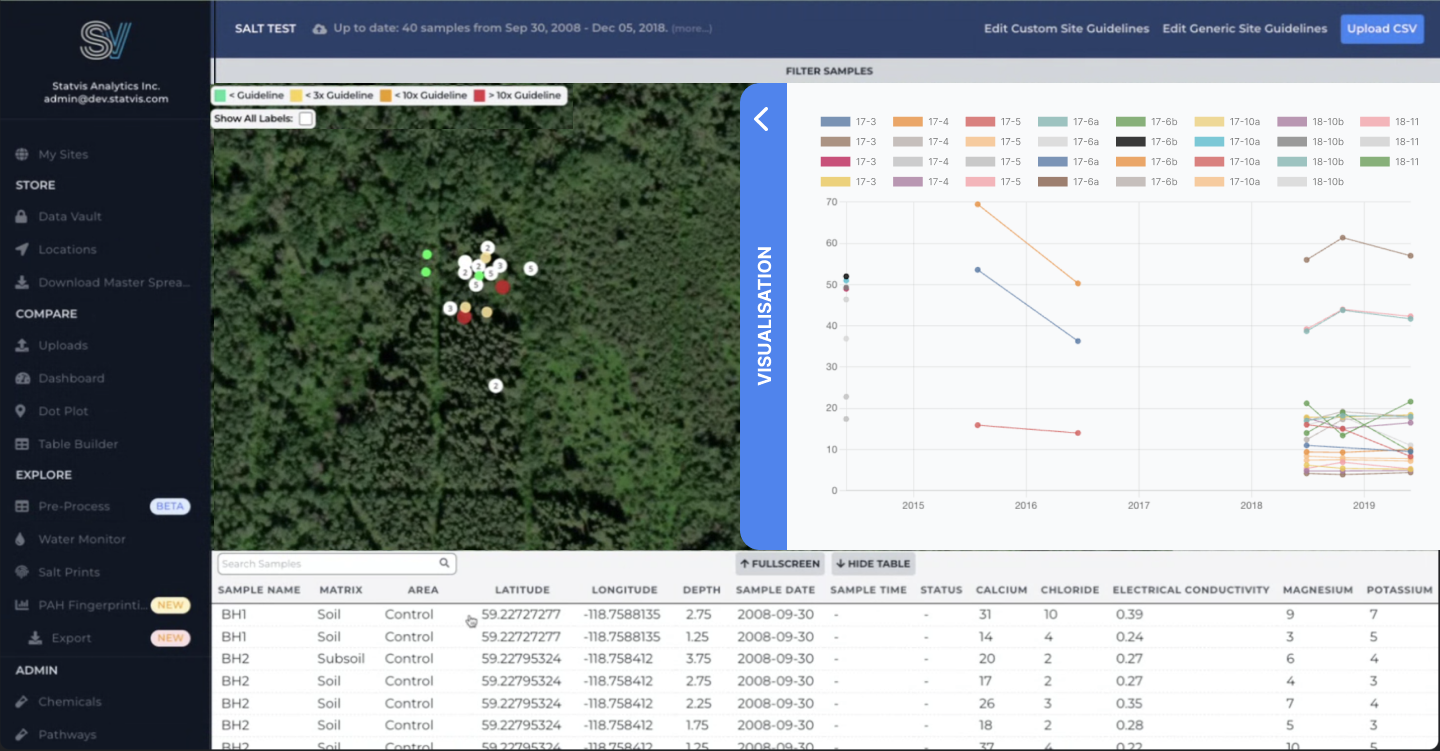Collapse the Visualisation panel with chevron
1440x751 pixels.
click(x=762, y=119)
